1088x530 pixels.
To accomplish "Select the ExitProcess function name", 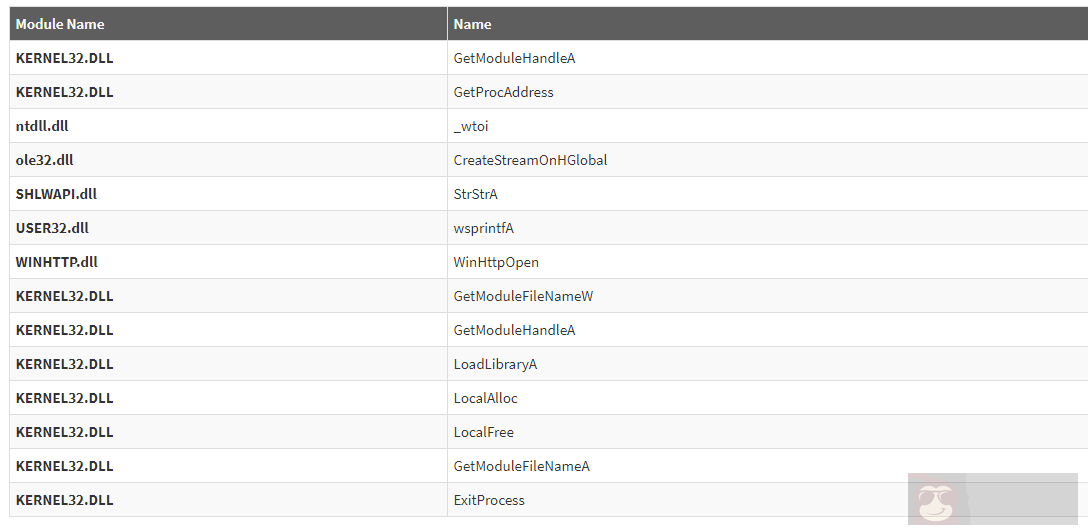I will click(x=489, y=500).
